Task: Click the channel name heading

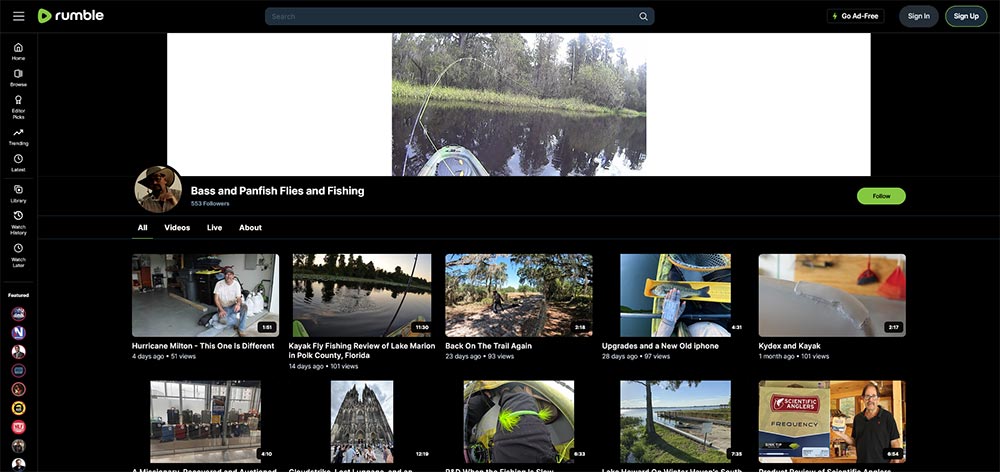Action: pyautogui.click(x=277, y=191)
